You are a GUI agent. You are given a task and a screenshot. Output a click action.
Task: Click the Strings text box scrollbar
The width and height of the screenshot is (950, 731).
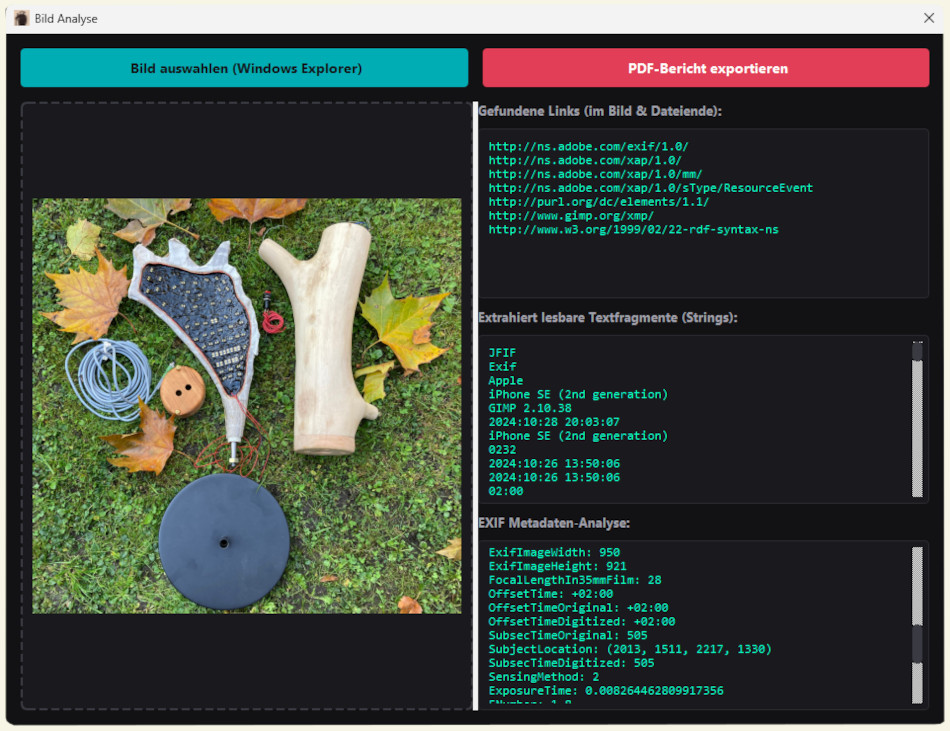coord(917,419)
